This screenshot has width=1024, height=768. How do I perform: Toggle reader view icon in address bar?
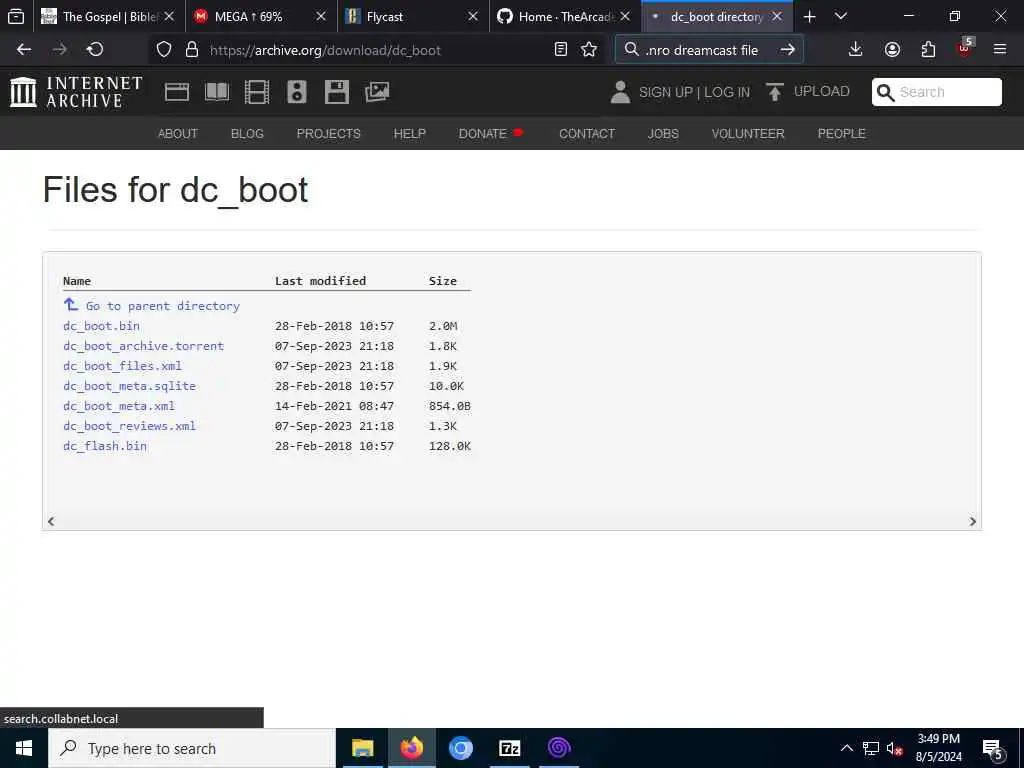(560, 50)
